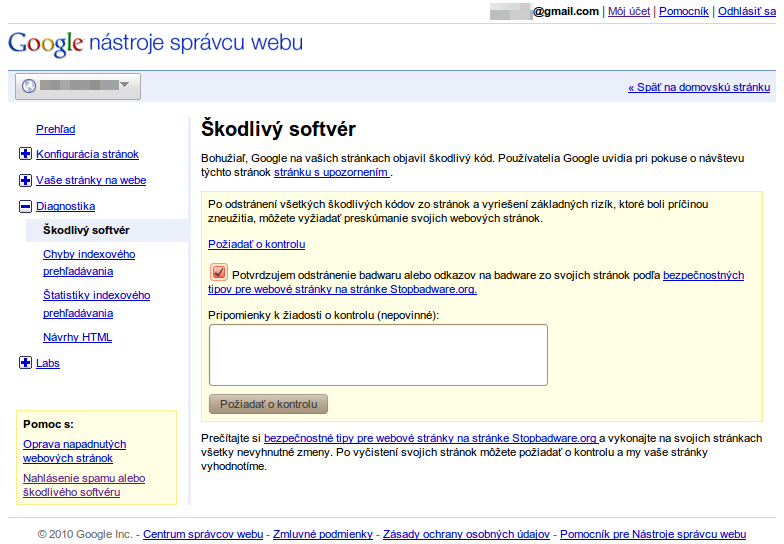Open Vaše stránky na webe link
784x544 pixels.
click(91, 180)
